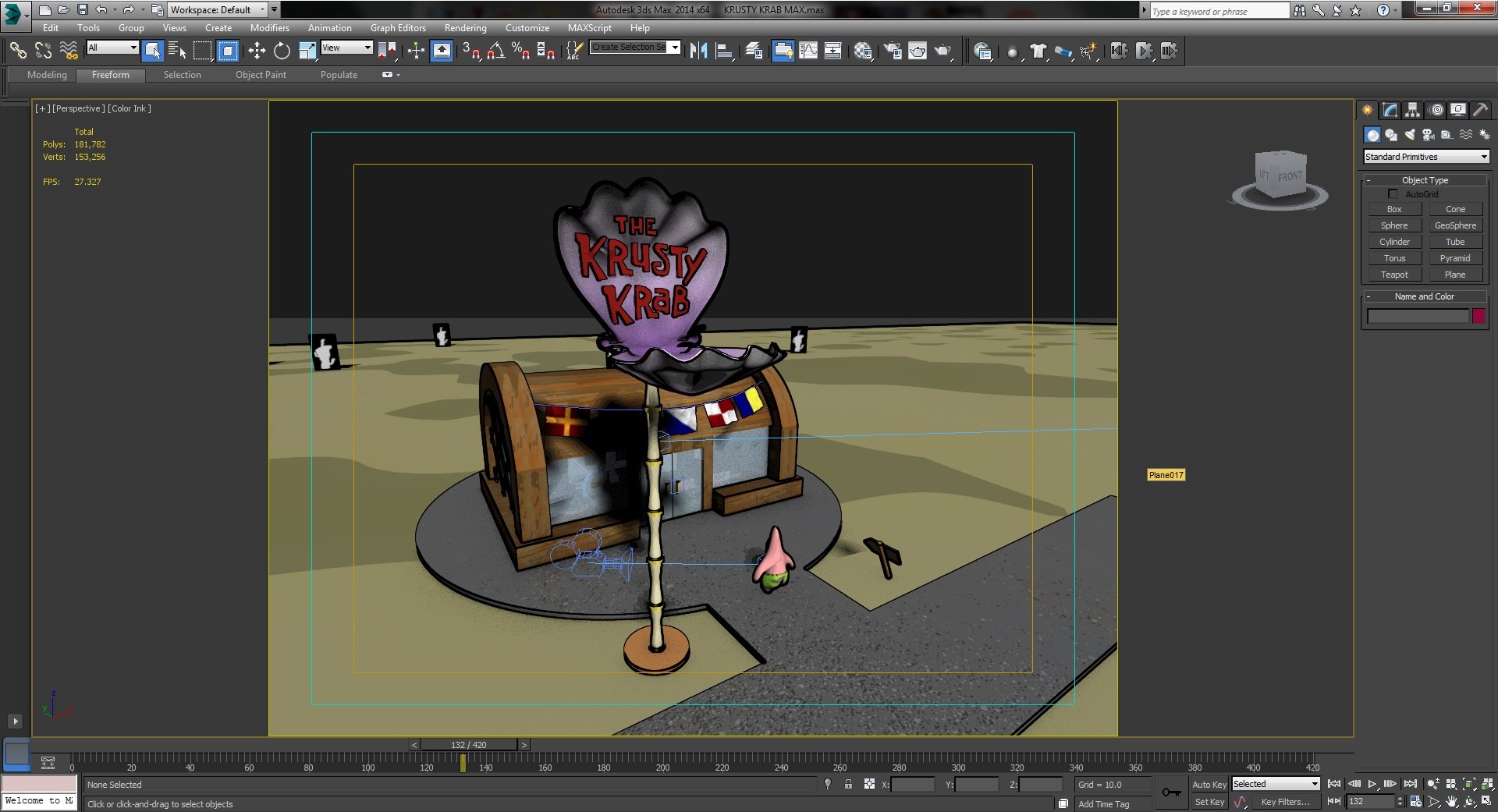The image size is (1498, 812).
Task: Click the GeoSphere primitive button
Action: point(1455,225)
